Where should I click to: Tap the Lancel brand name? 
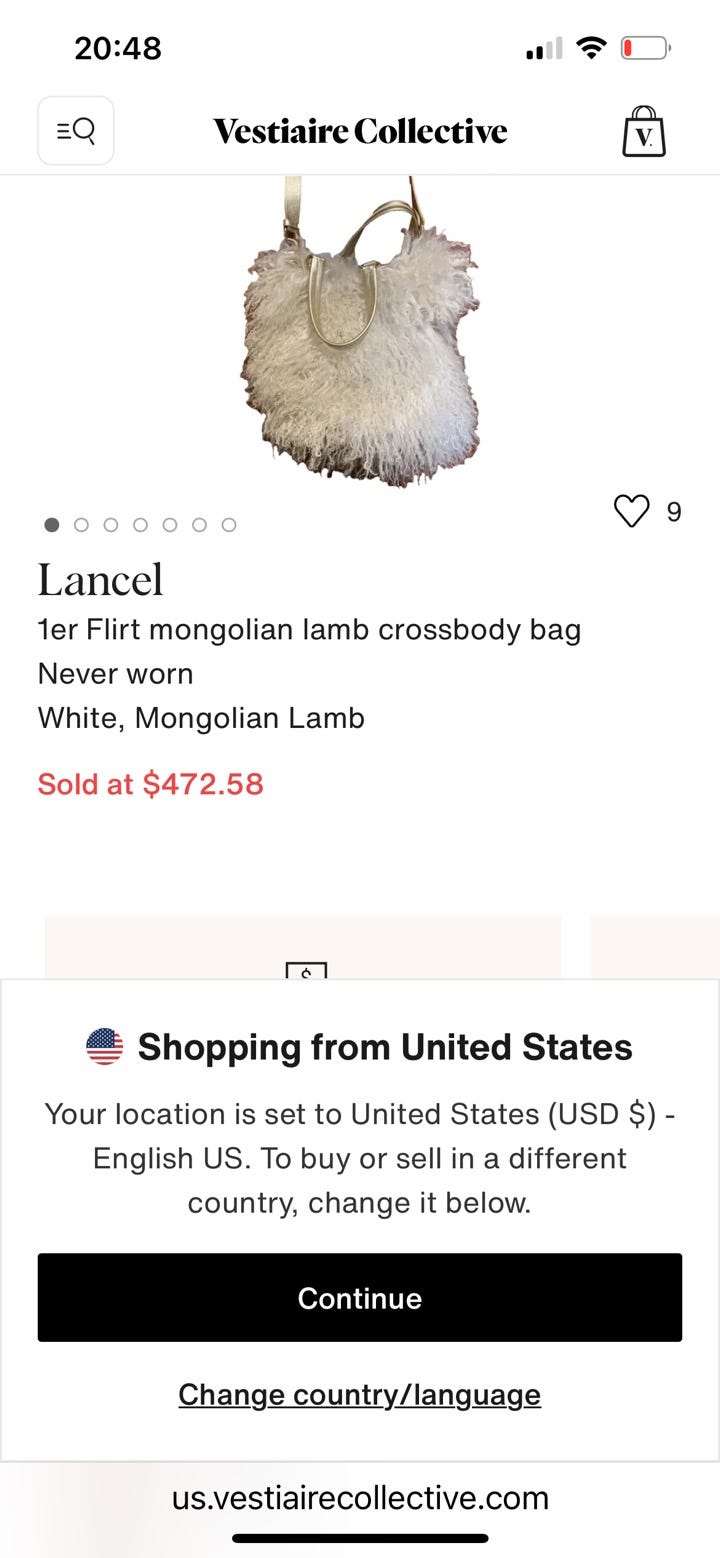pos(100,580)
